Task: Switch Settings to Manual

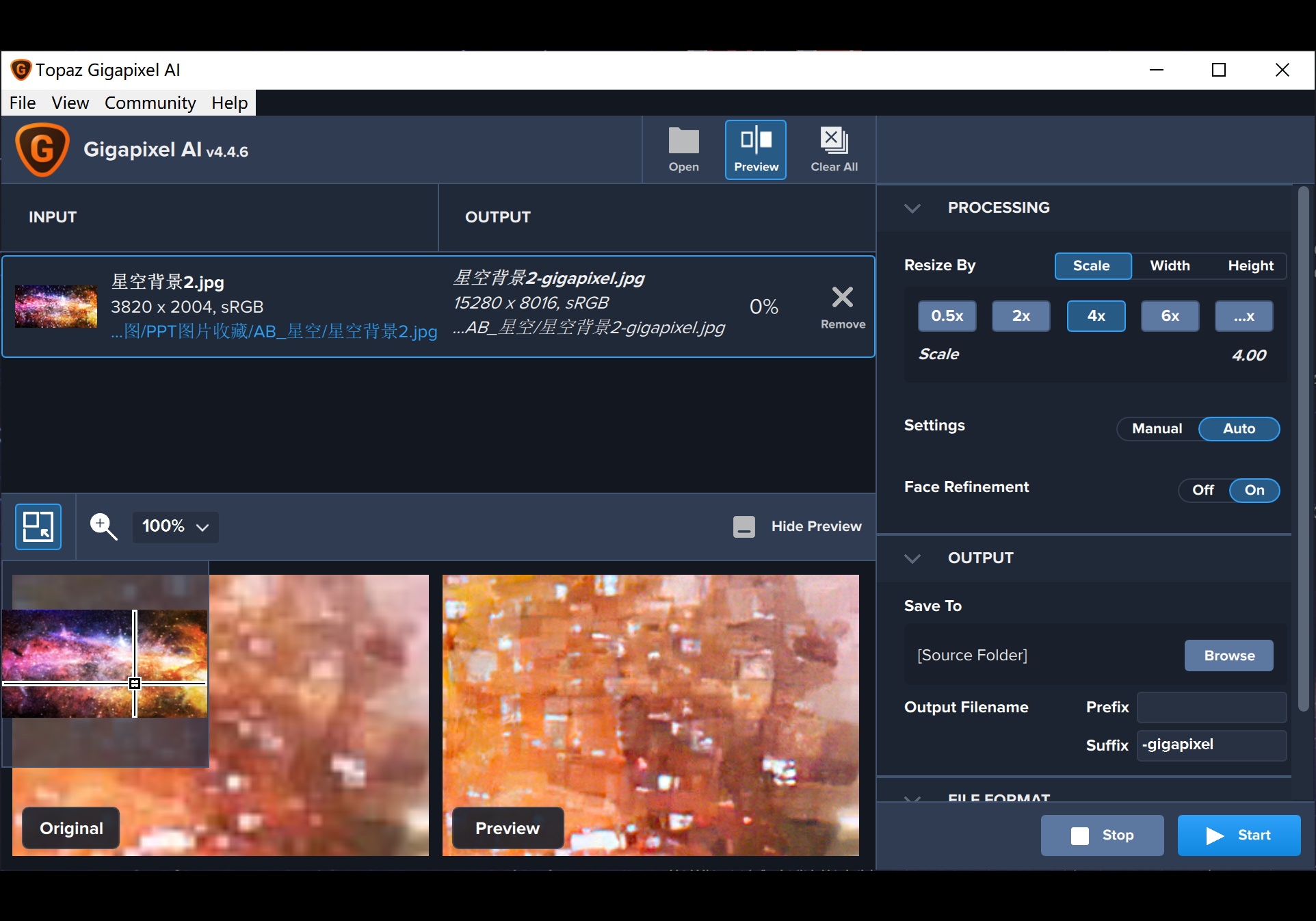Action: pos(1157,428)
